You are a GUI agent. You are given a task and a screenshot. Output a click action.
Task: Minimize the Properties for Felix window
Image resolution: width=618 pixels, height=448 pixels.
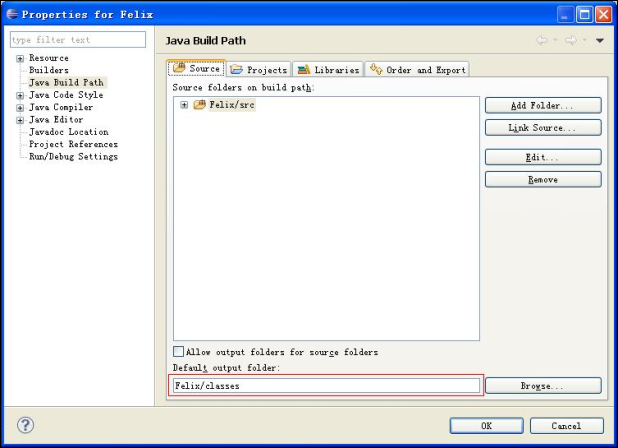tap(566, 15)
